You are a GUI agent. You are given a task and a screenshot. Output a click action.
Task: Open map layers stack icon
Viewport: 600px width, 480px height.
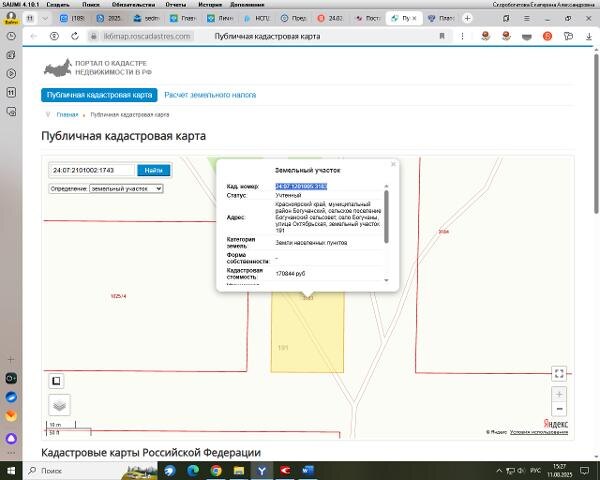tap(59, 405)
